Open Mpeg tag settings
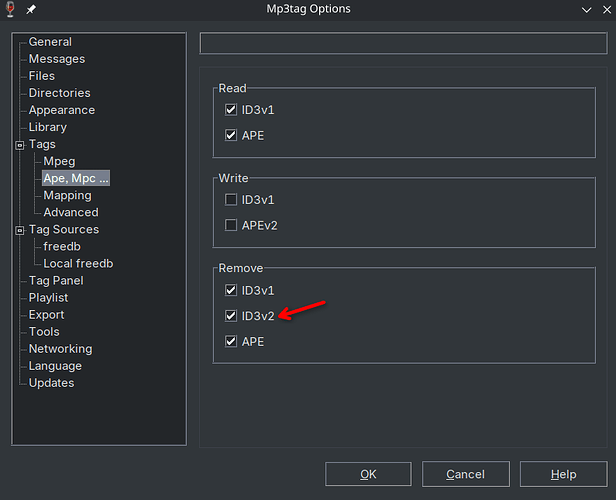The image size is (616, 500). click(59, 161)
